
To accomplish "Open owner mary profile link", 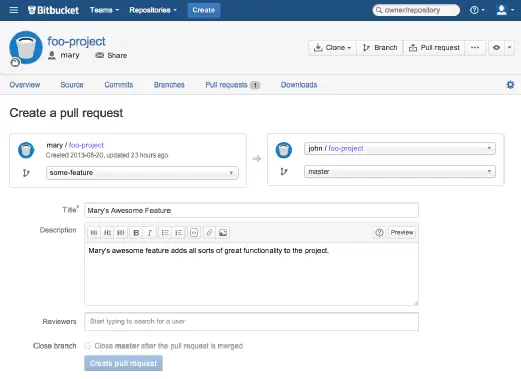I will coord(64,55).
